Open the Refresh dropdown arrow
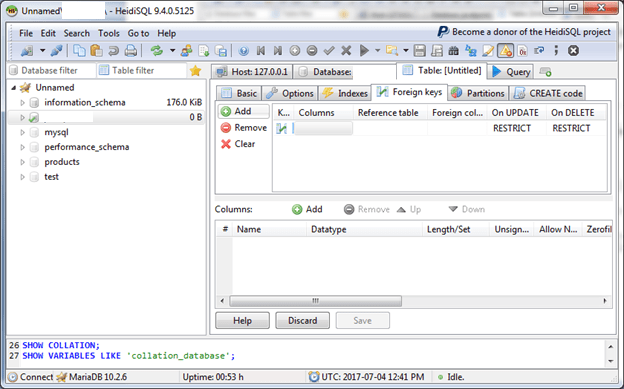 coord(172,51)
